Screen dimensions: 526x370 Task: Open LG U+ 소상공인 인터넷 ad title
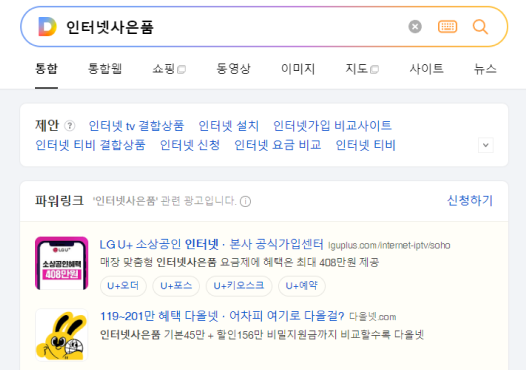tap(212, 244)
